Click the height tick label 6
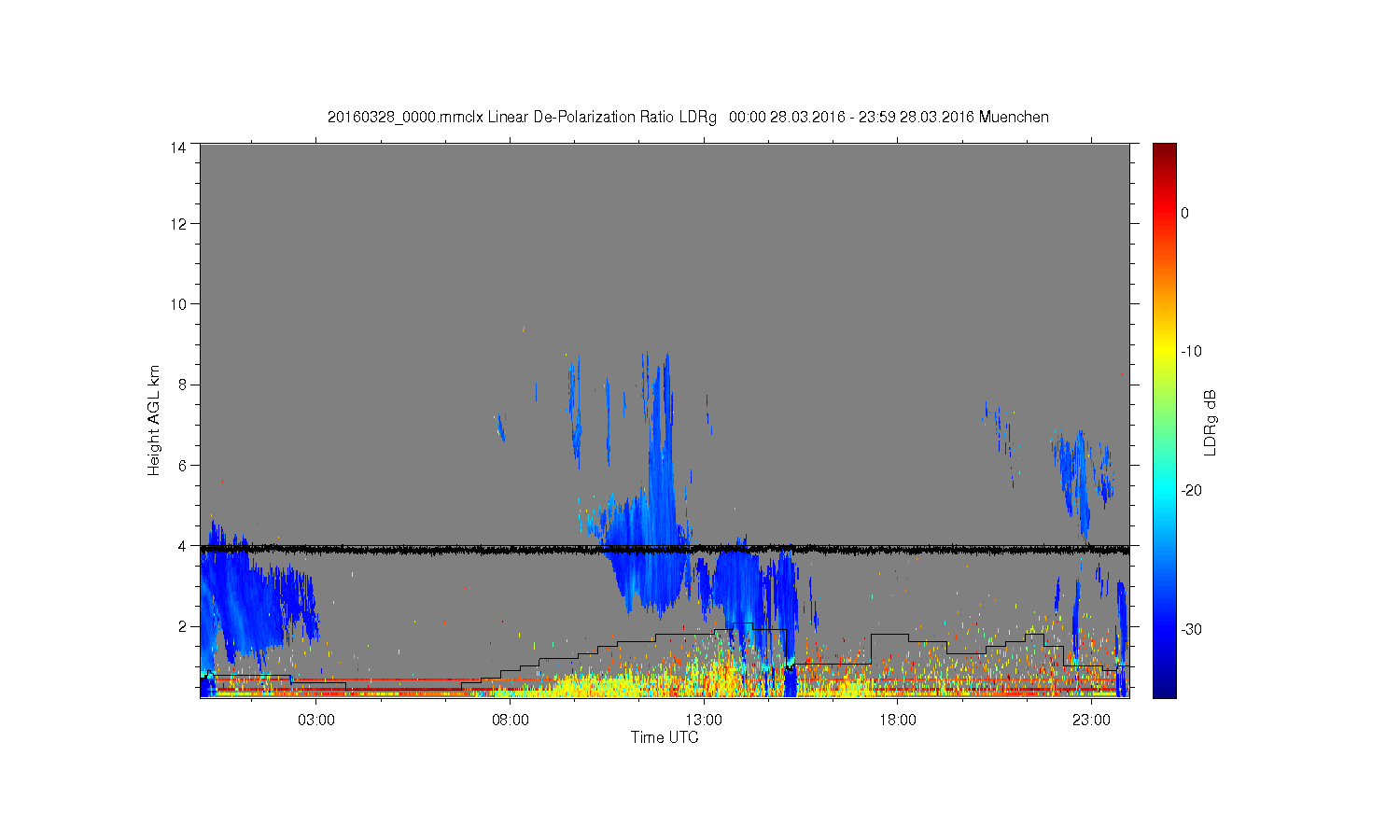The width and height of the screenshot is (1400, 840). point(182,465)
